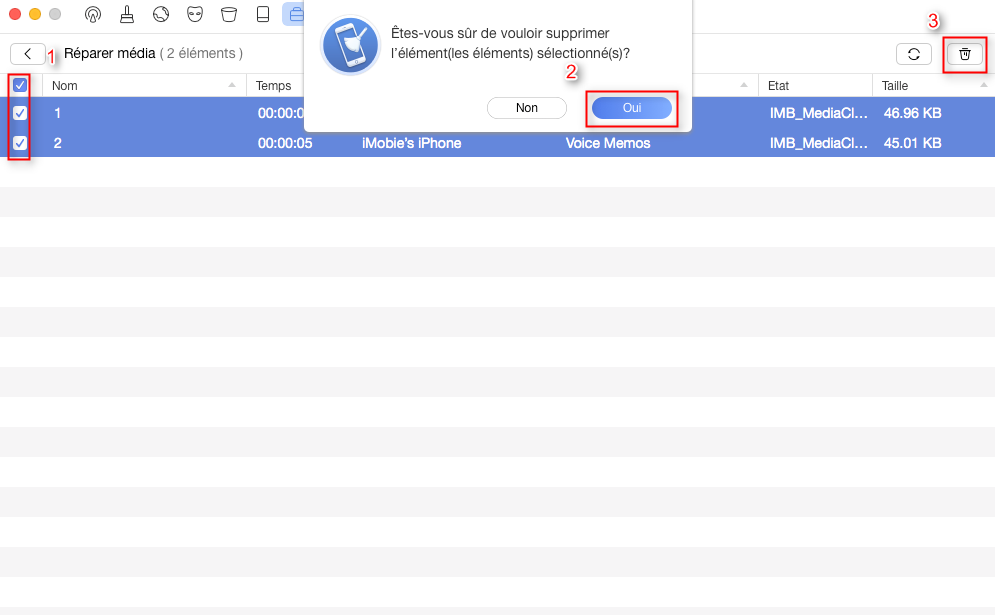This screenshot has width=995, height=615.
Task: Sort by the Taille column arrow
Action: point(984,85)
